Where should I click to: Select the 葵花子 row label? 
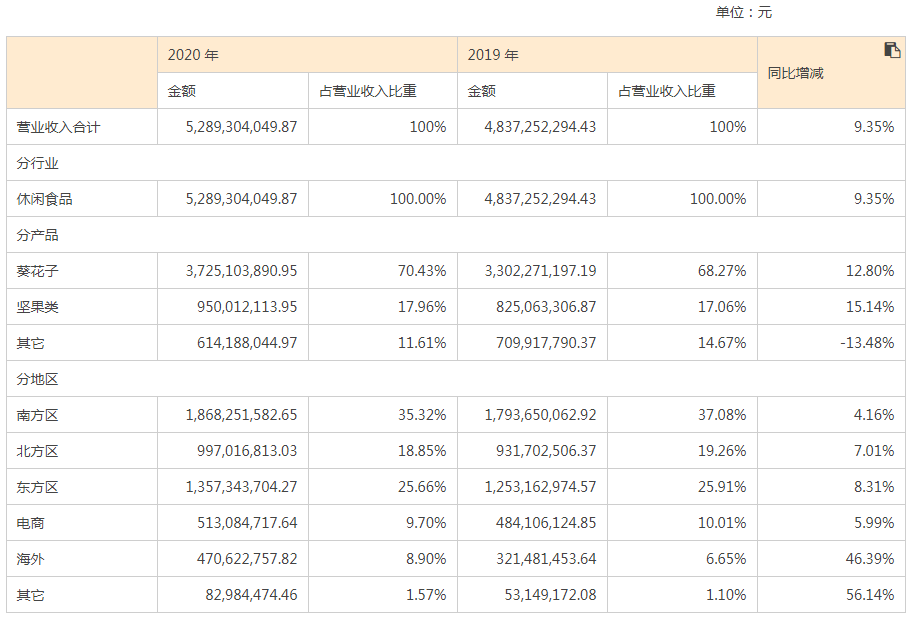[38, 271]
